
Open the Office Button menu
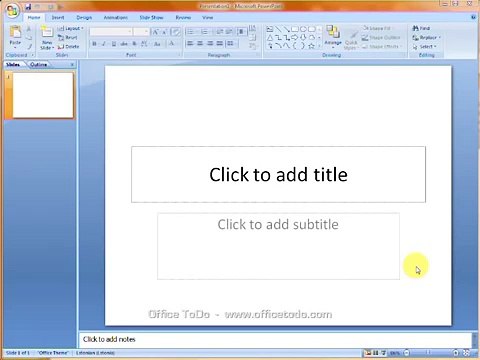12,11
